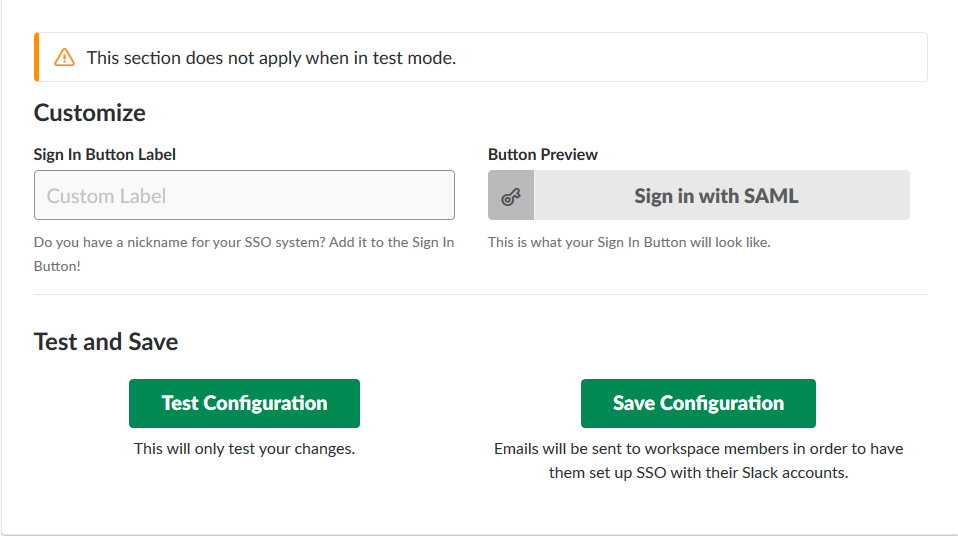Viewport: 958px width, 536px height.
Task: Click the Customize section heading
Action: [x=90, y=113]
